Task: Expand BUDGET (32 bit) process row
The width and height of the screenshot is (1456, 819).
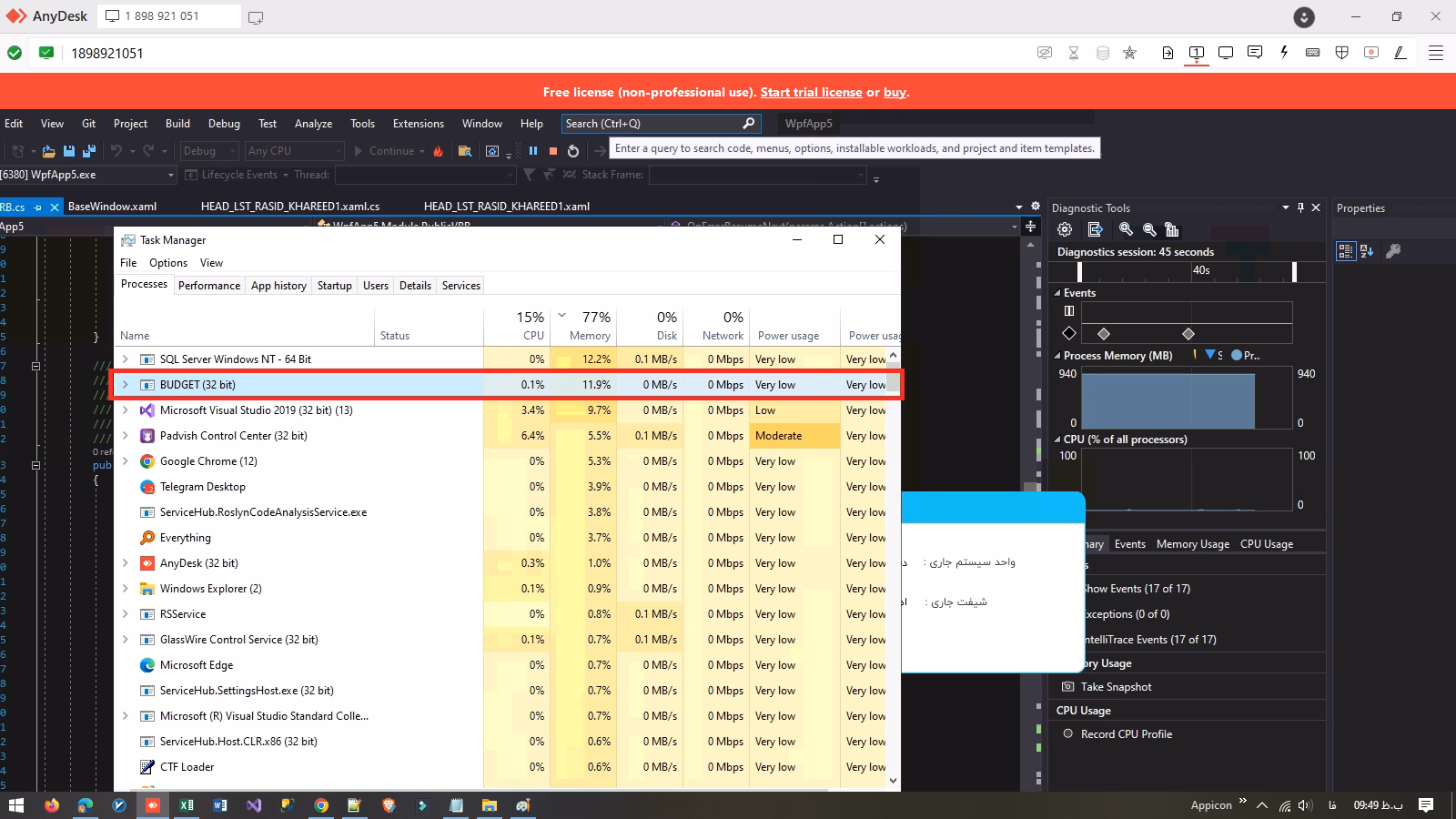Action: 126,385
